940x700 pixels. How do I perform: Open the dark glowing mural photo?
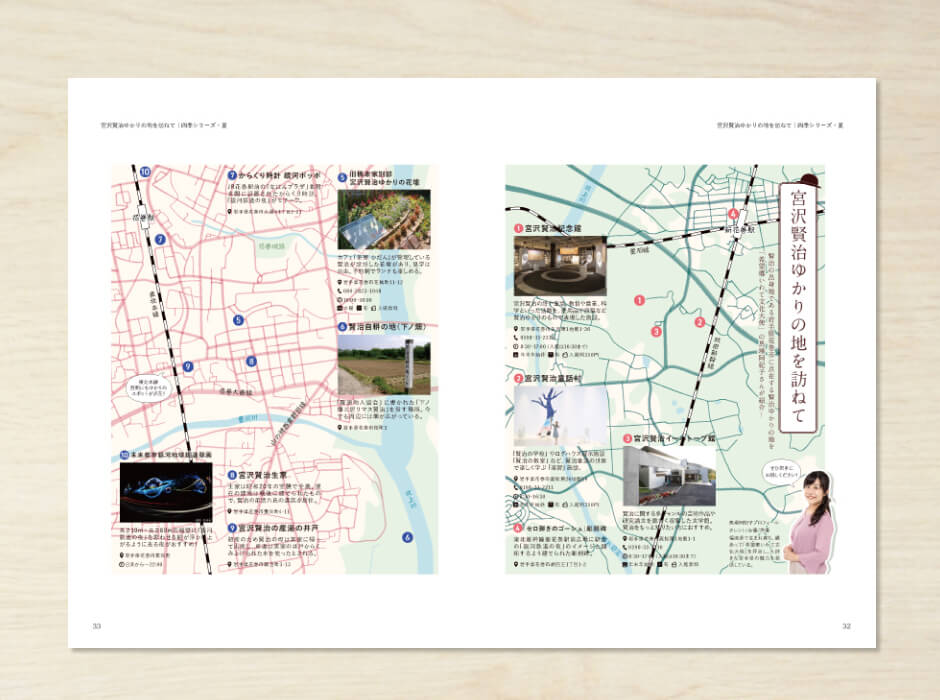(x=165, y=492)
